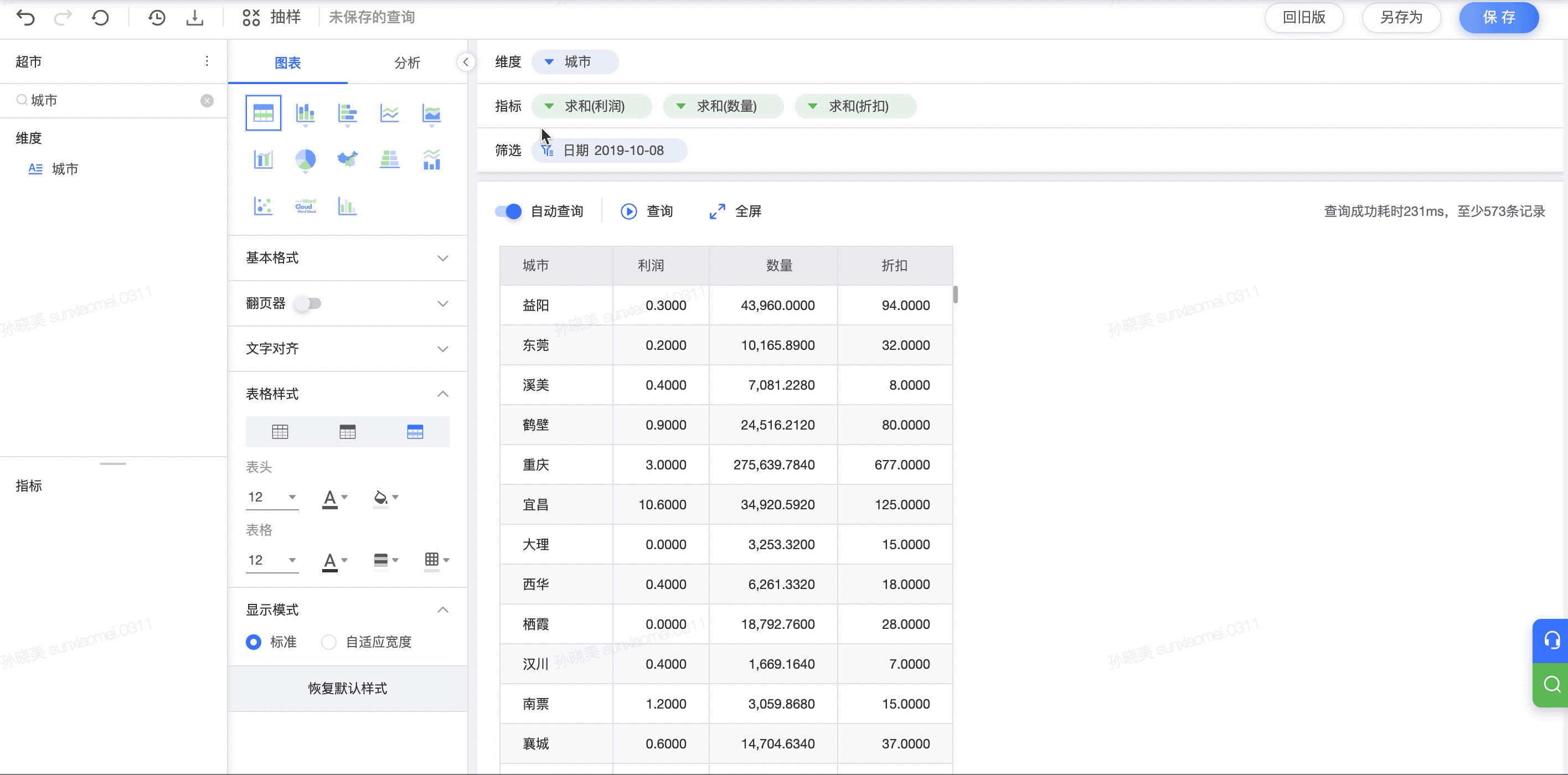Screen dimensions: 1568x775
Task: Select the bars with lines combo chart icon
Action: 431,159
